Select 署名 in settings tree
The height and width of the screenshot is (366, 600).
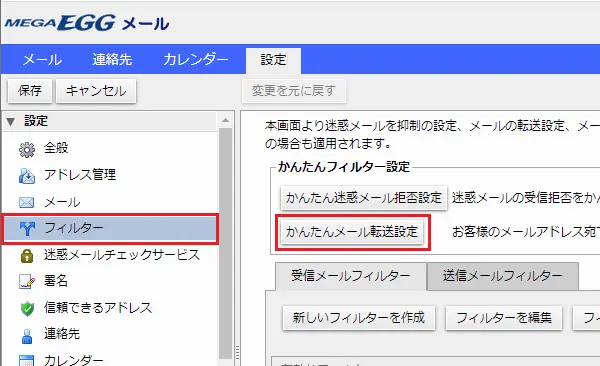[x=56, y=281]
